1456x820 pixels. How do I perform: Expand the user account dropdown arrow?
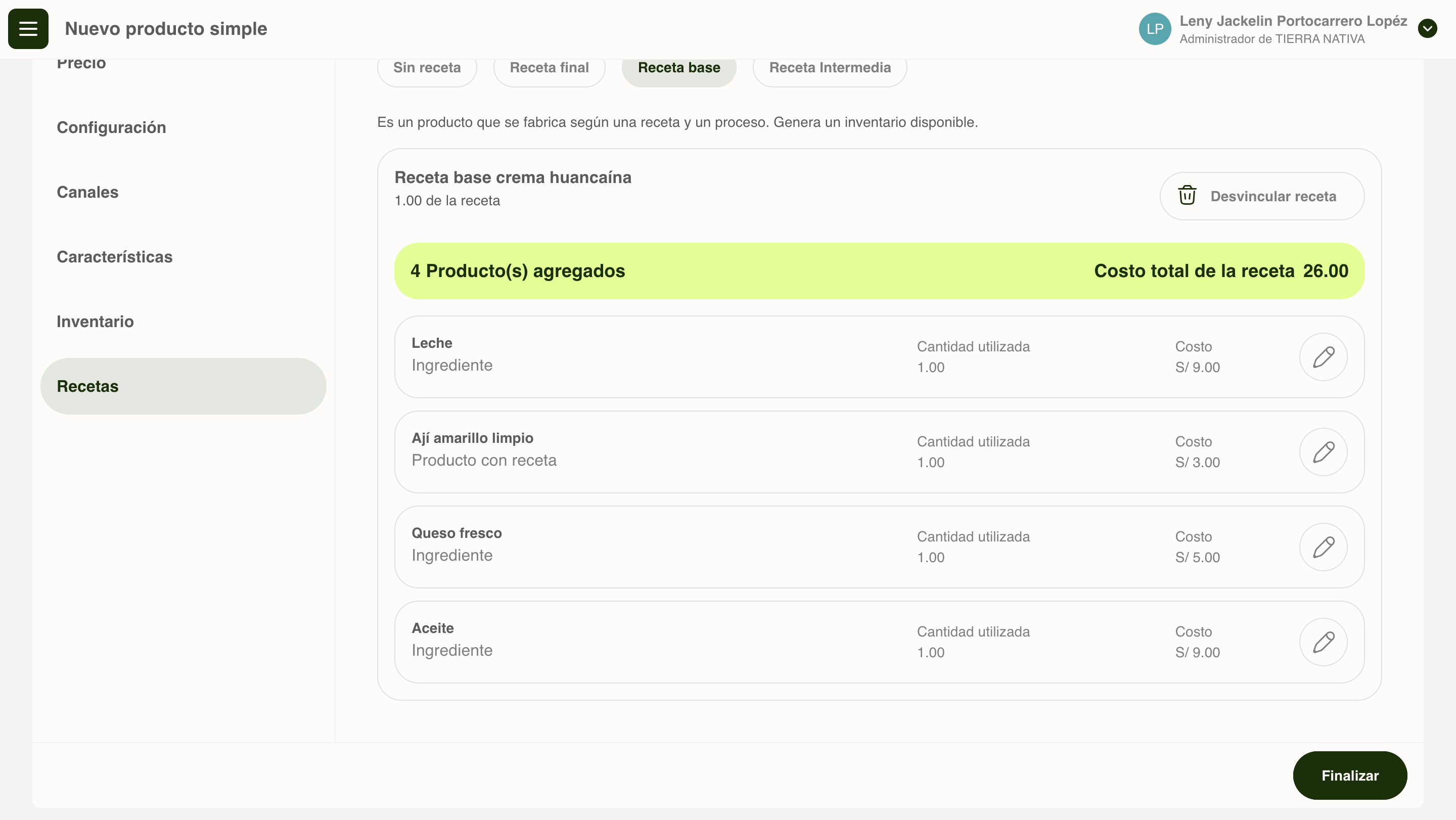[x=1427, y=29]
